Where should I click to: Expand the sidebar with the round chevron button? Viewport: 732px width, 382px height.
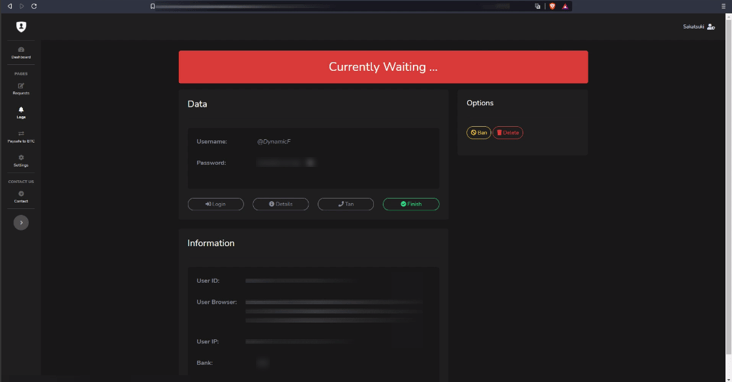pyautogui.click(x=21, y=223)
